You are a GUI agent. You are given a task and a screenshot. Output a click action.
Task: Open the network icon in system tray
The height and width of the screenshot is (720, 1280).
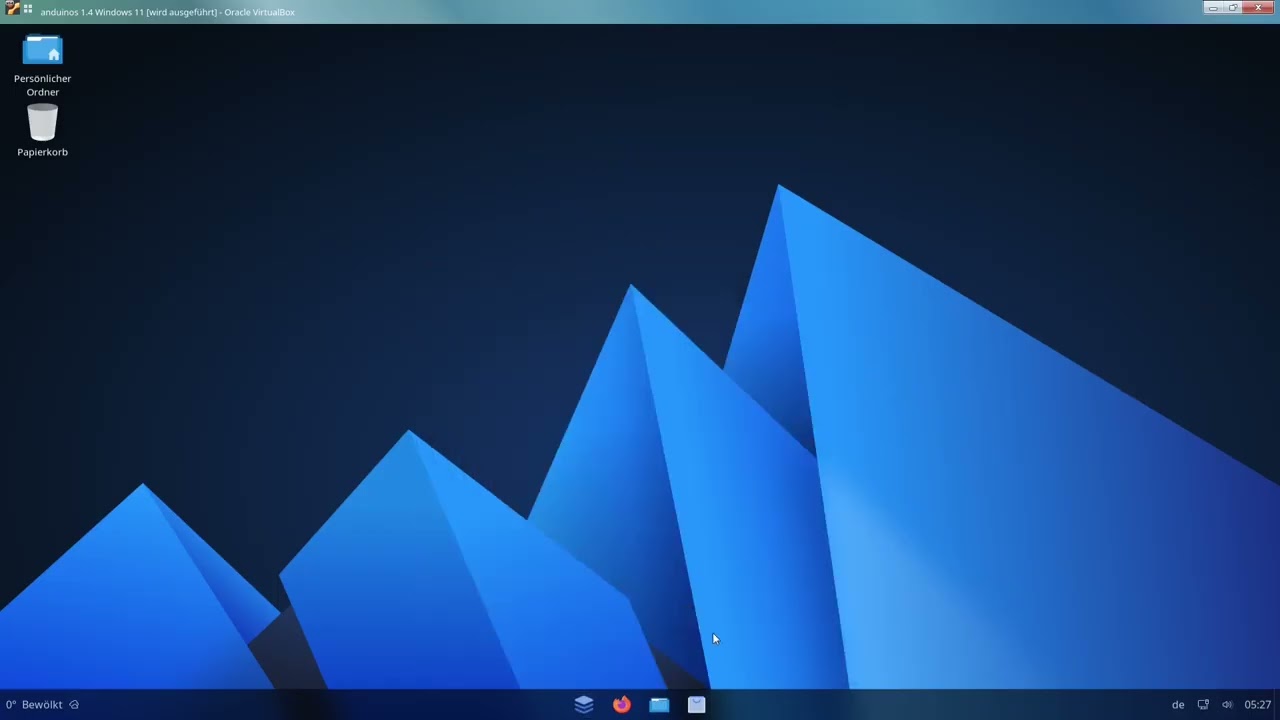coord(1203,704)
